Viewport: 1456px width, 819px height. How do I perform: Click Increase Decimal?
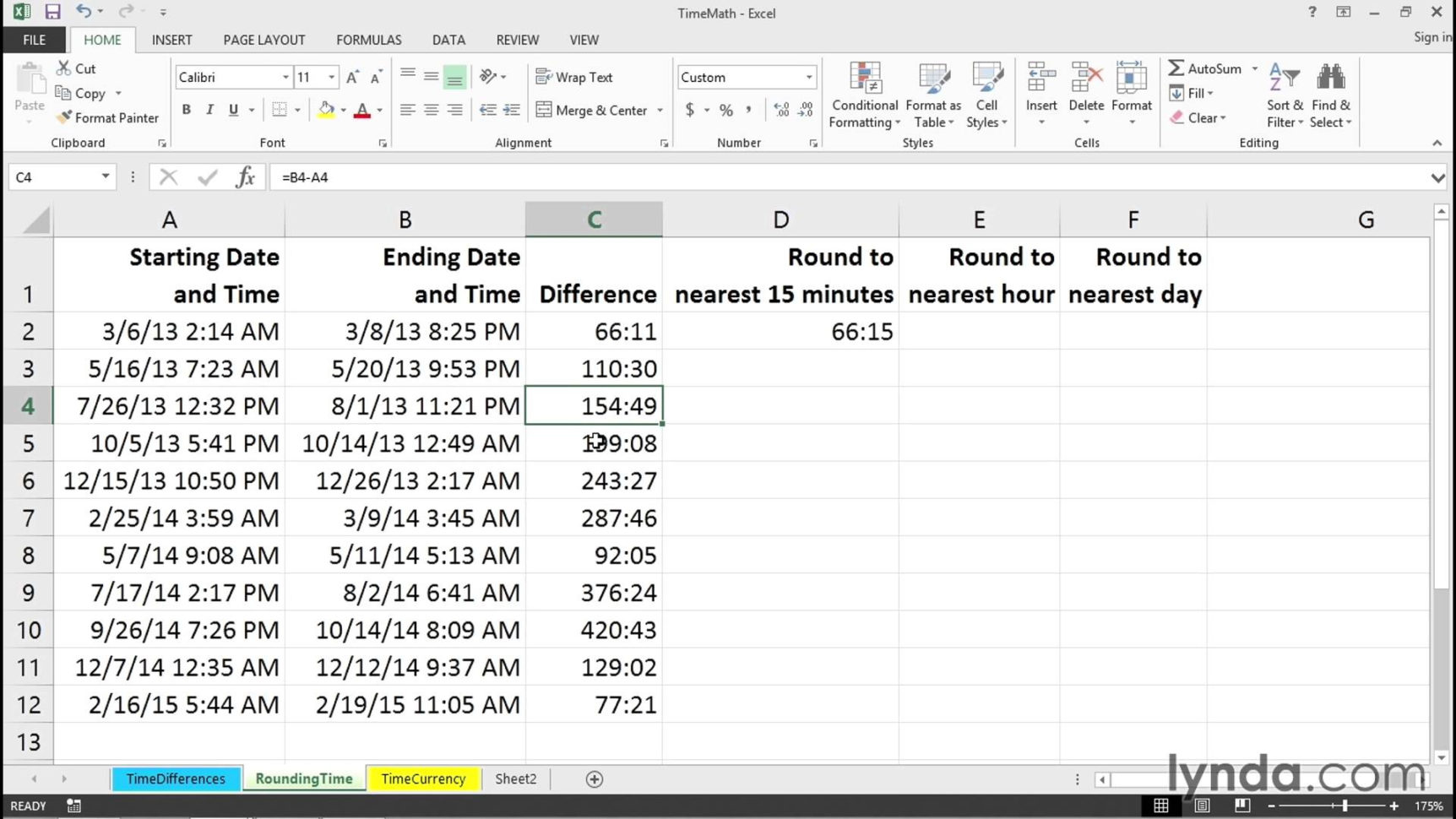781,109
